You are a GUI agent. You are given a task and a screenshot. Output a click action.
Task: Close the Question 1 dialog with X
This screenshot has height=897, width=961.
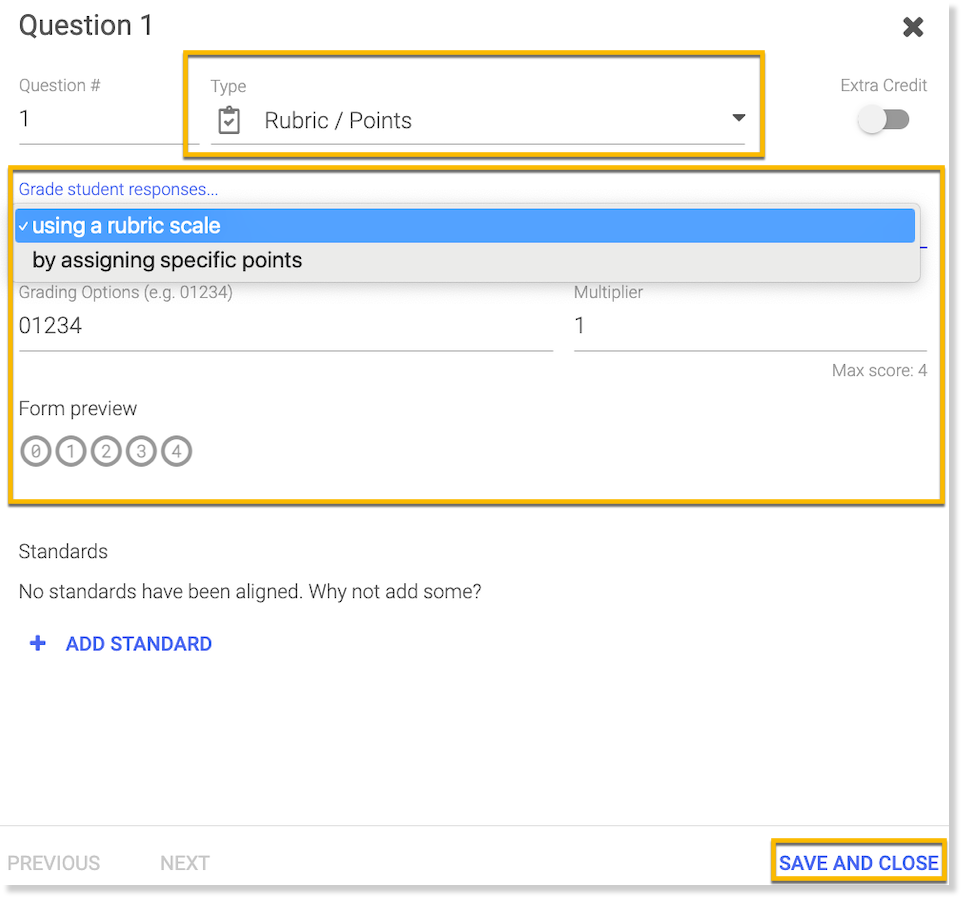click(912, 27)
